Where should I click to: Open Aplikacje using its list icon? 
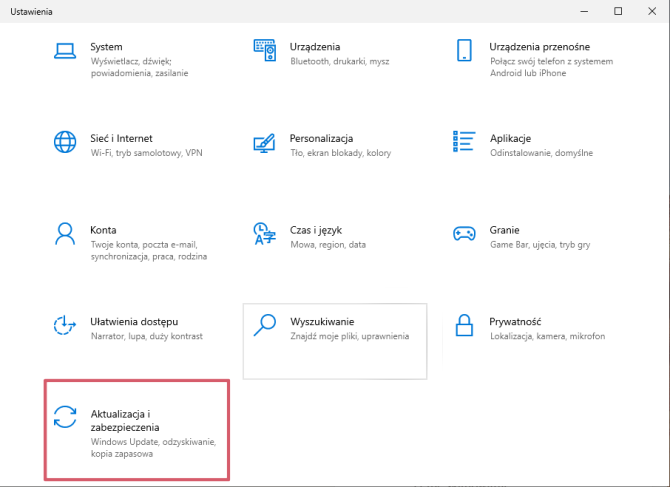pos(464,142)
